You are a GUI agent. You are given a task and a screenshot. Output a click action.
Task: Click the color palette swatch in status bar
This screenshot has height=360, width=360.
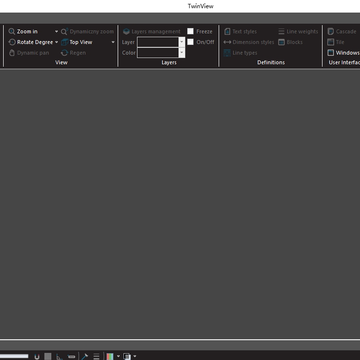coord(110,356)
